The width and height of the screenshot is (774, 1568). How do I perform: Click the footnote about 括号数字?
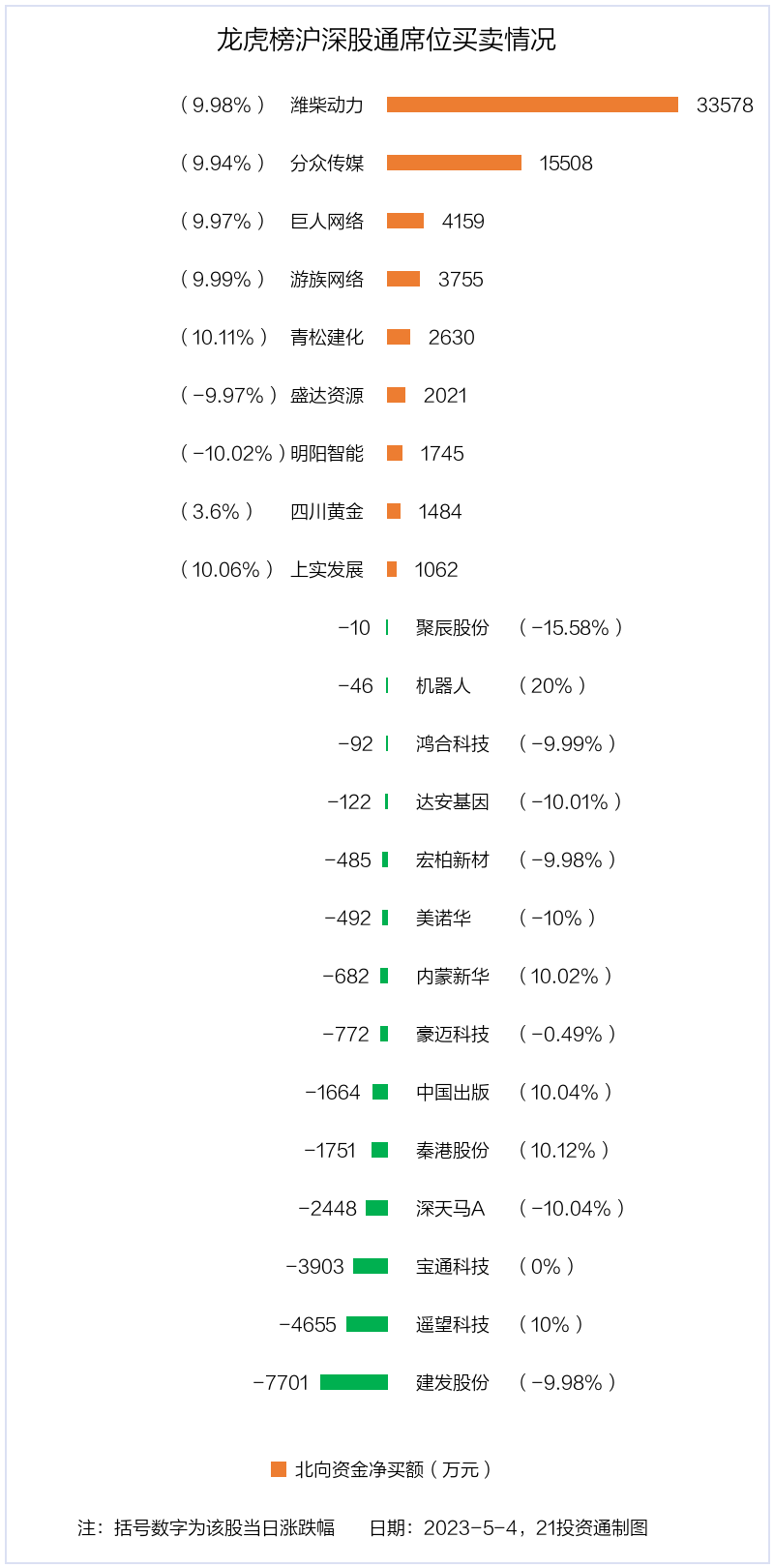click(x=206, y=1527)
